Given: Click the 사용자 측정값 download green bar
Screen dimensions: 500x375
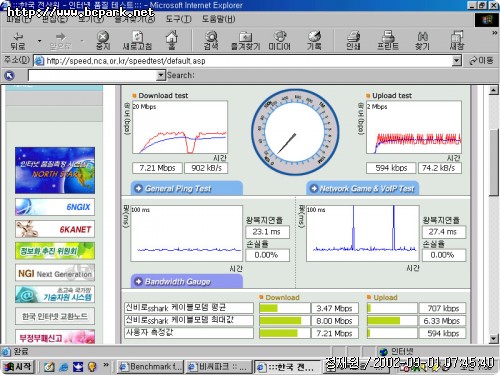Looking at the screenshot, I should 279,333.
